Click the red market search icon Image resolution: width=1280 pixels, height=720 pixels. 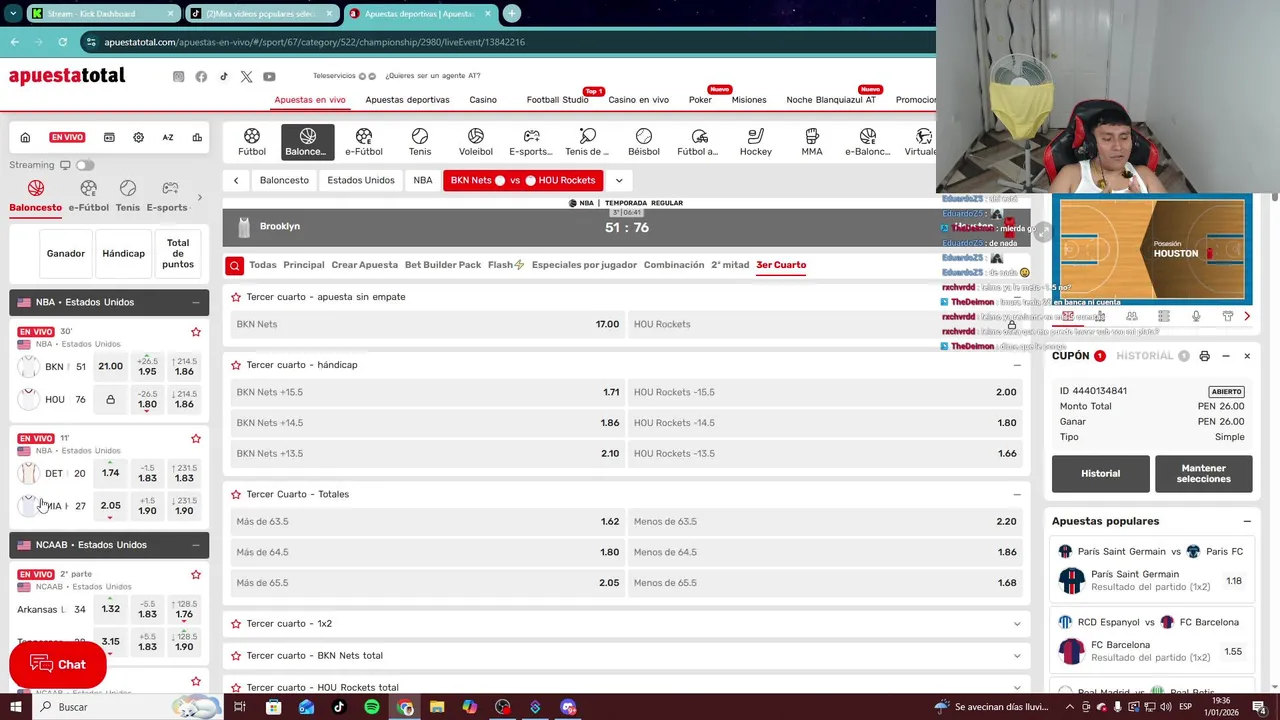[234, 265]
